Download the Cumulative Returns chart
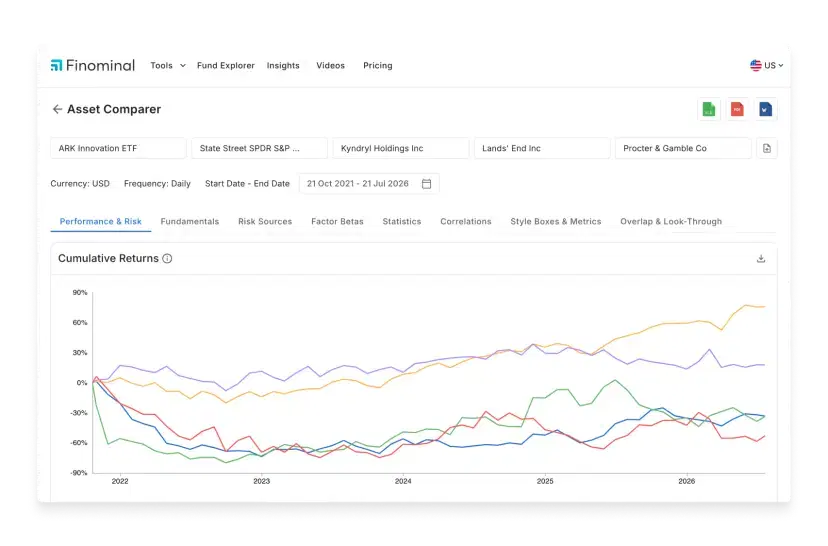 pos(761,258)
